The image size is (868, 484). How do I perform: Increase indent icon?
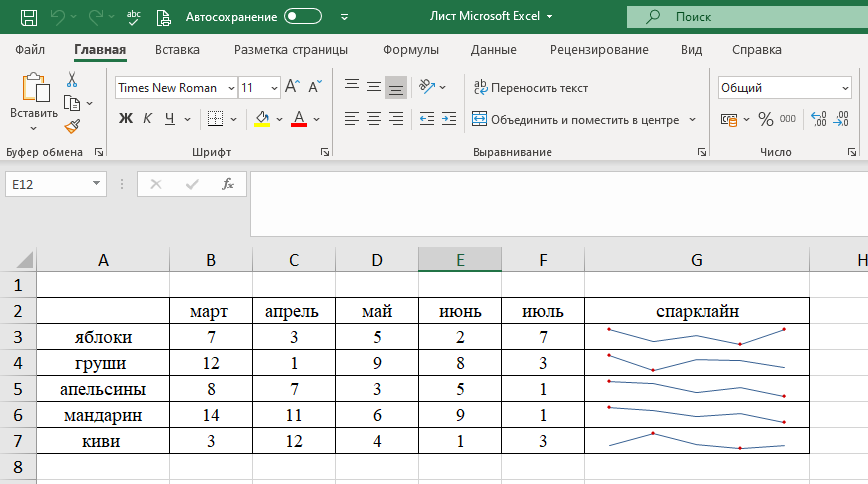449,119
